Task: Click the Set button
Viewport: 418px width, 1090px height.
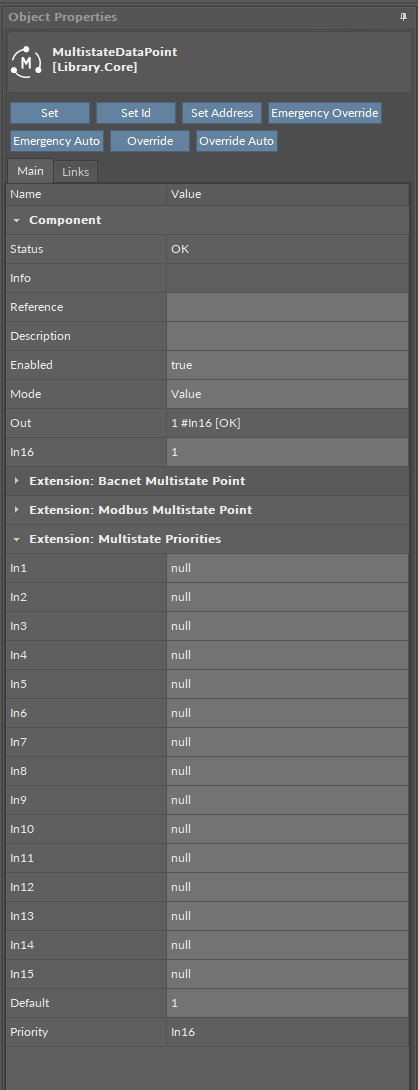Action: [x=50, y=113]
